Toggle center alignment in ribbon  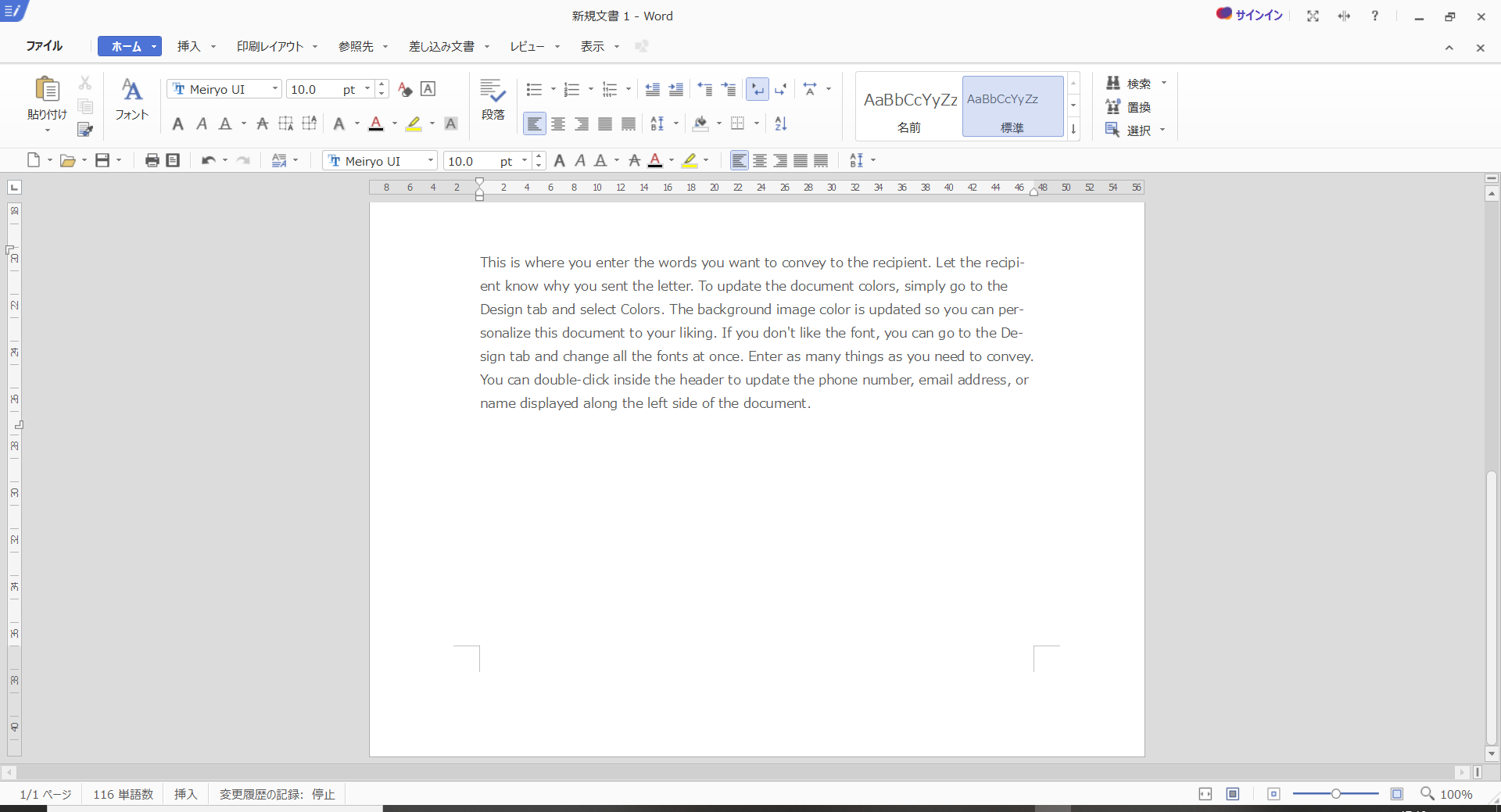tap(558, 123)
